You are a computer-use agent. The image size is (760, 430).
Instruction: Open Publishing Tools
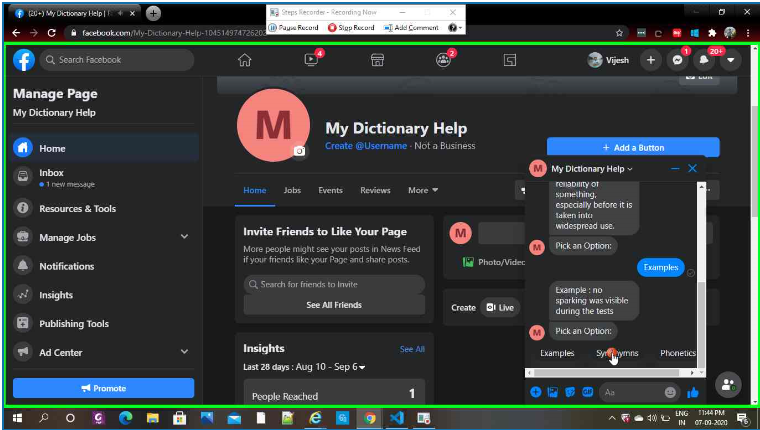(106, 323)
